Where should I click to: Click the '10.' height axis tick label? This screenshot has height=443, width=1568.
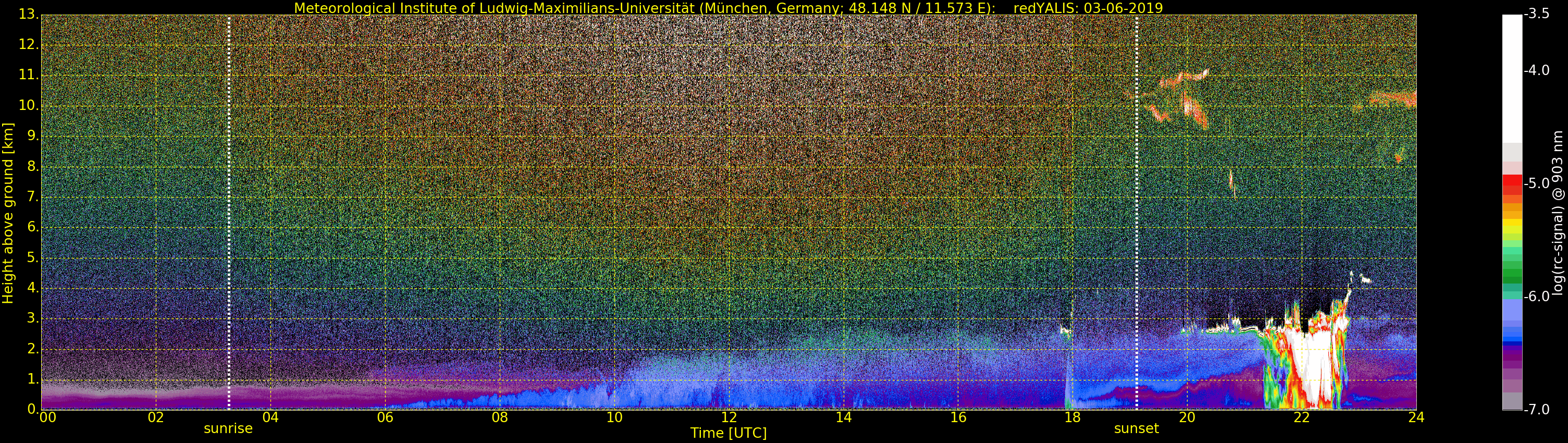[x=29, y=105]
